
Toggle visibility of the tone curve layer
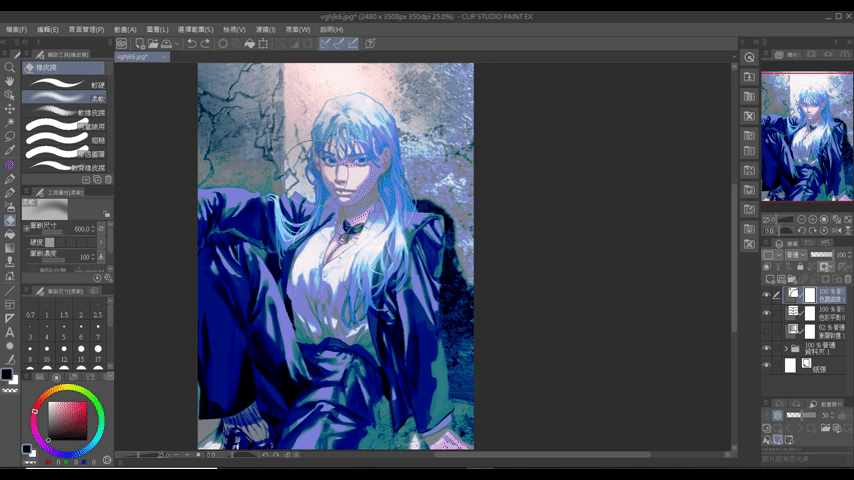[766, 295]
